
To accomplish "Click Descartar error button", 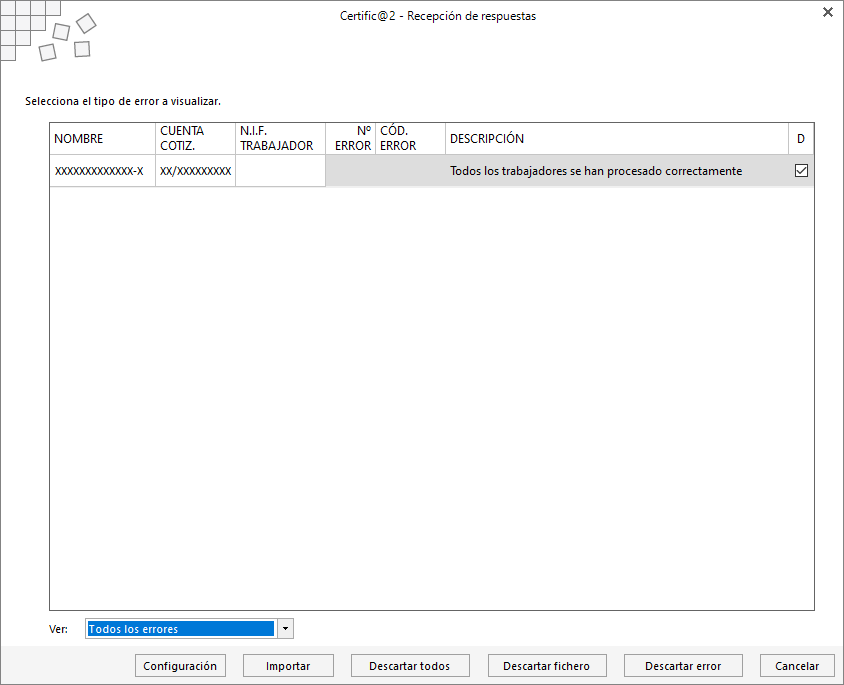I will pyautogui.click(x=683, y=666).
